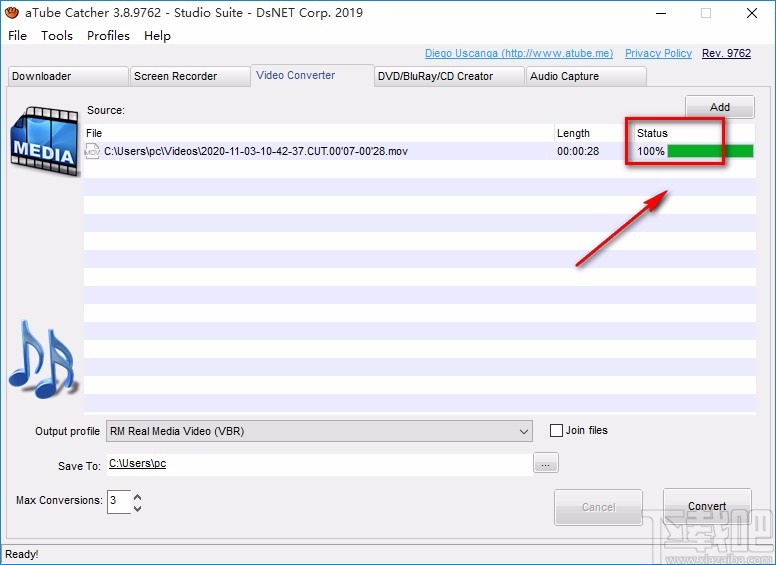Click the MEDIA film strip icon
The image size is (776, 565).
click(43, 138)
